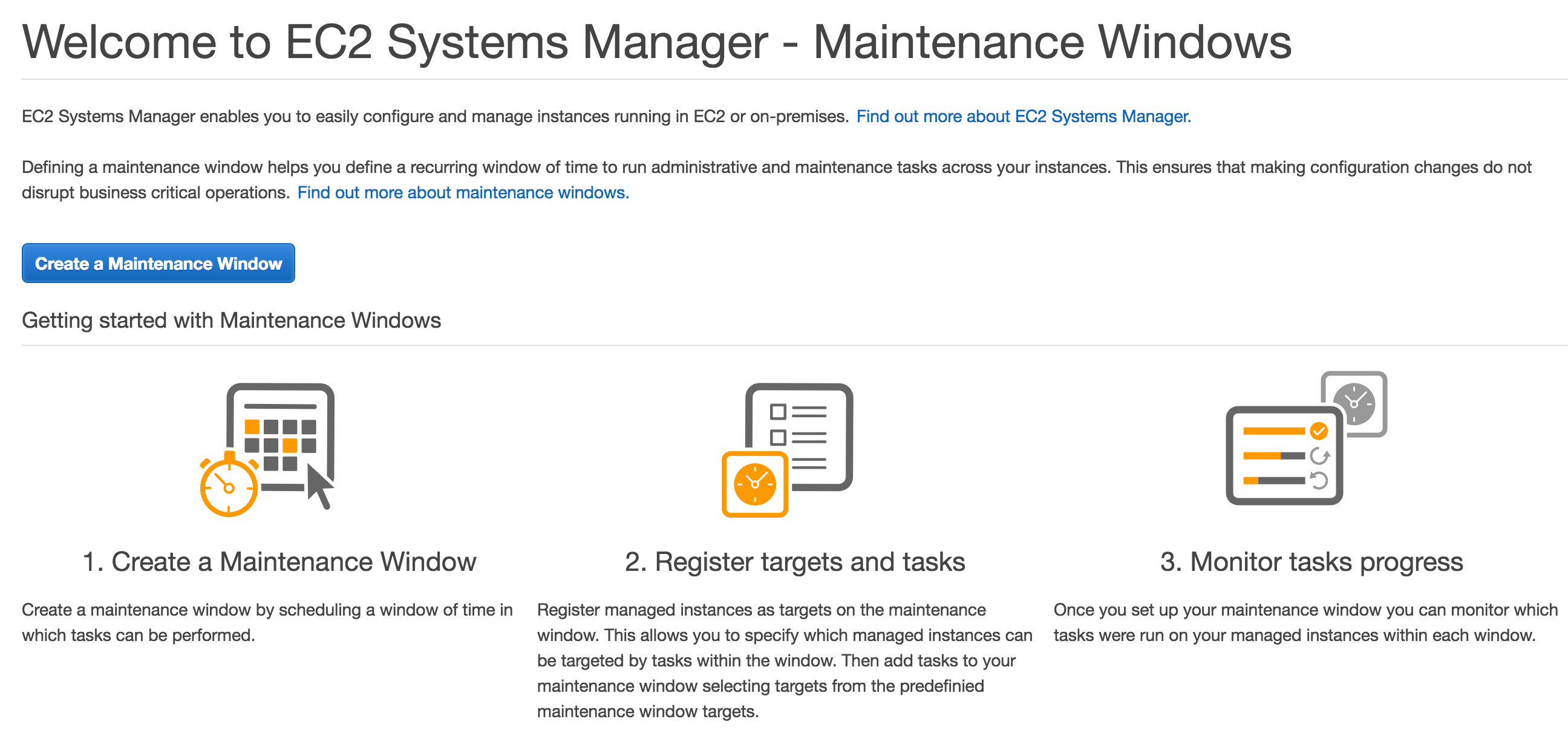This screenshot has height=739, width=1568.
Task: Click the Welcome to EC2 Systems Manager title
Action: [656, 42]
